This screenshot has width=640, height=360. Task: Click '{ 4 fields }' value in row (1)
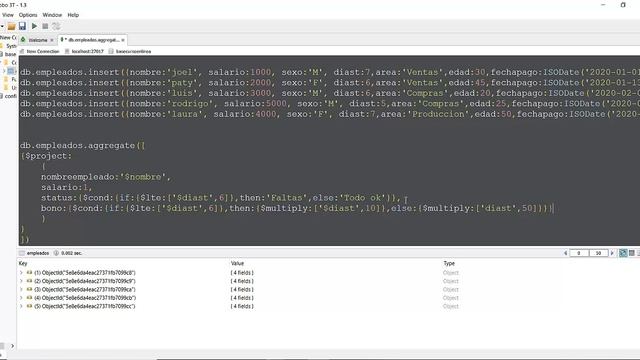pyautogui.click(x=242, y=273)
